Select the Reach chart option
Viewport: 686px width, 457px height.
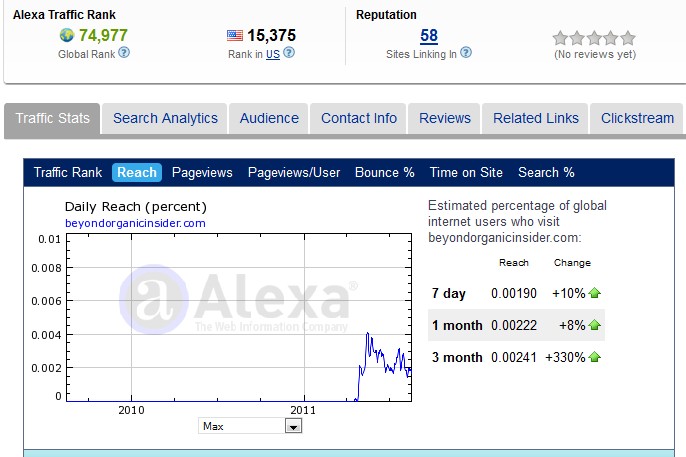[137, 172]
